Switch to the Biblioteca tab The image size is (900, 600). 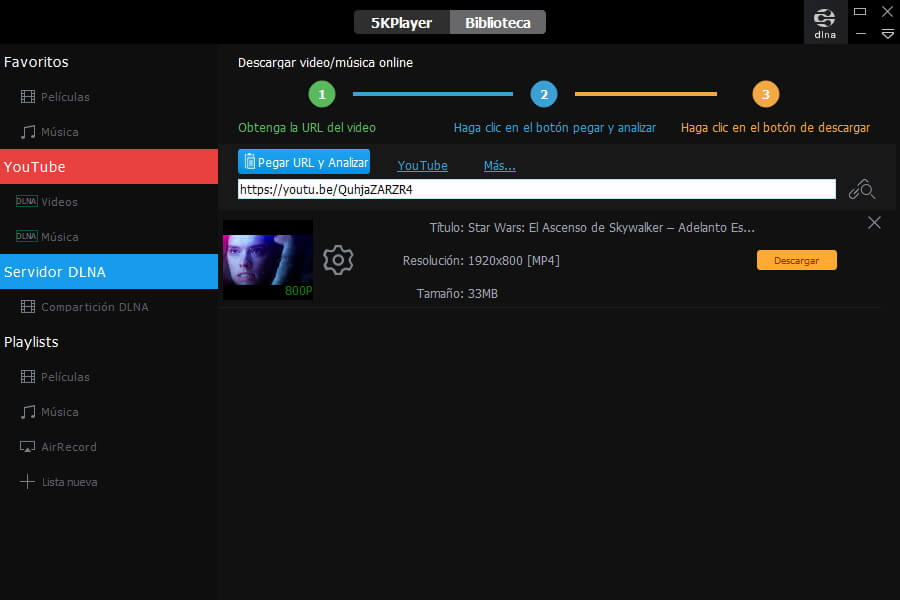498,22
